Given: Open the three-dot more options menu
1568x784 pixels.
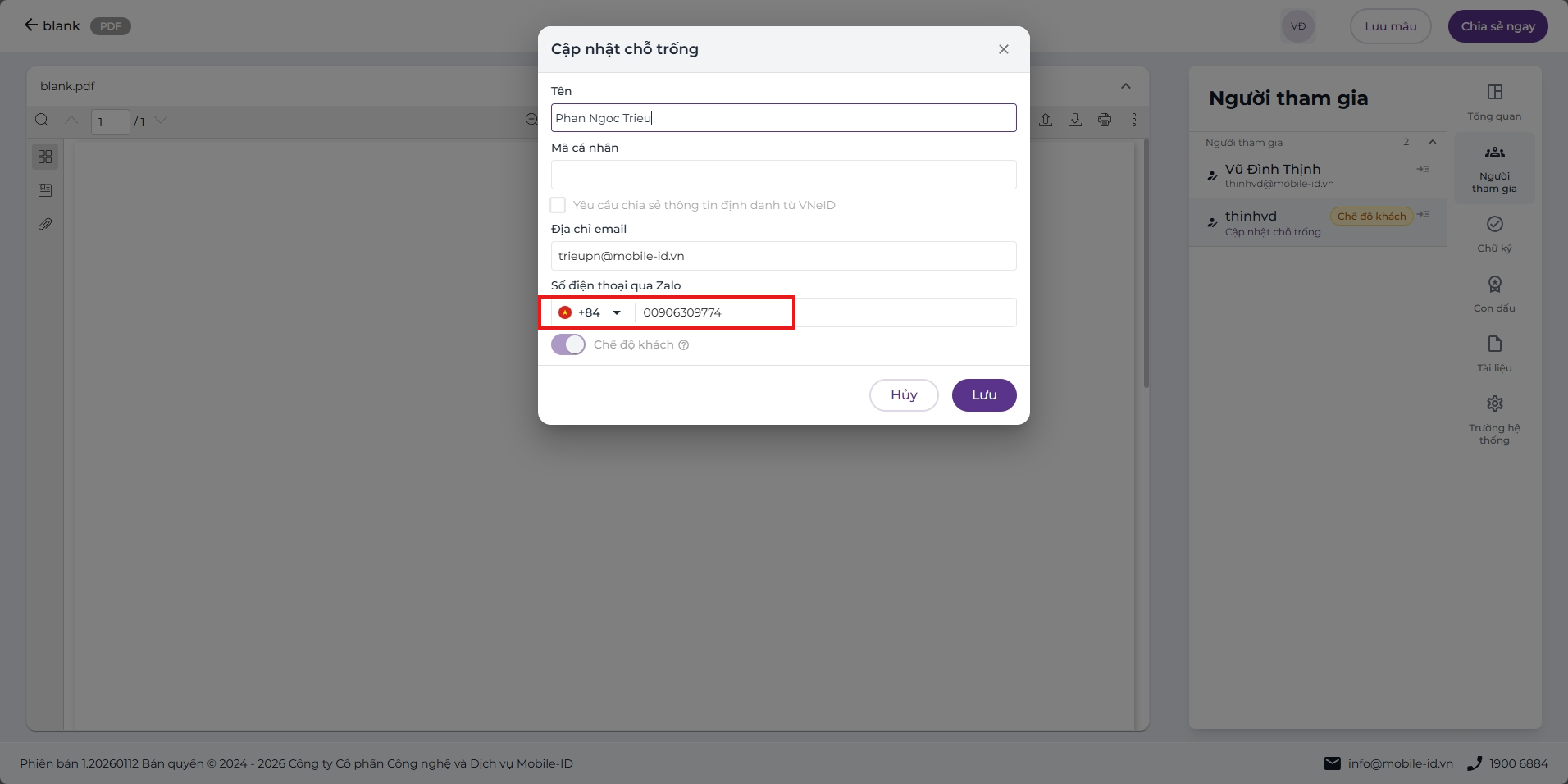Looking at the screenshot, I should click(1134, 120).
